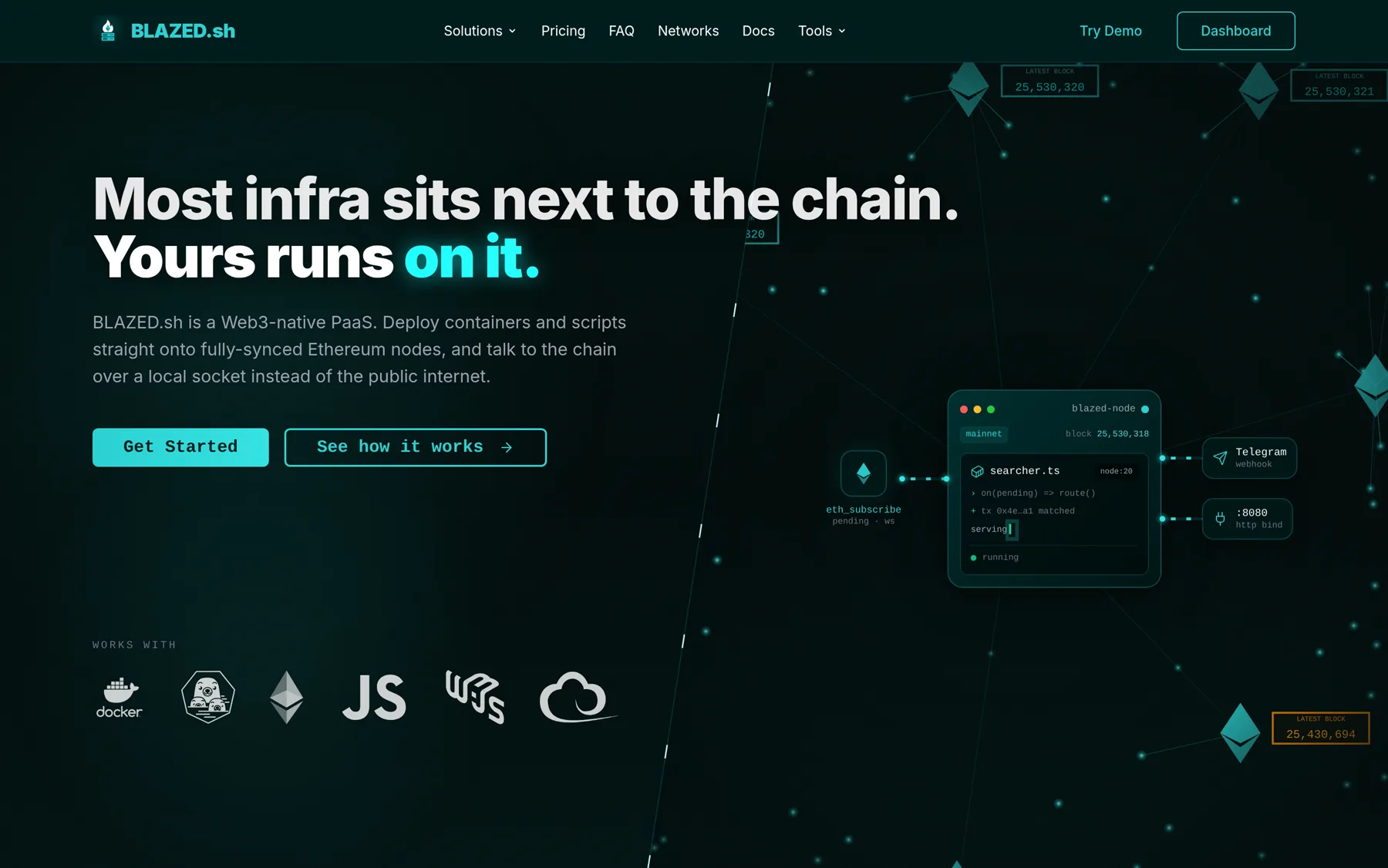Click the :8080 http bind card
The height and width of the screenshot is (868, 1388).
[1247, 519]
